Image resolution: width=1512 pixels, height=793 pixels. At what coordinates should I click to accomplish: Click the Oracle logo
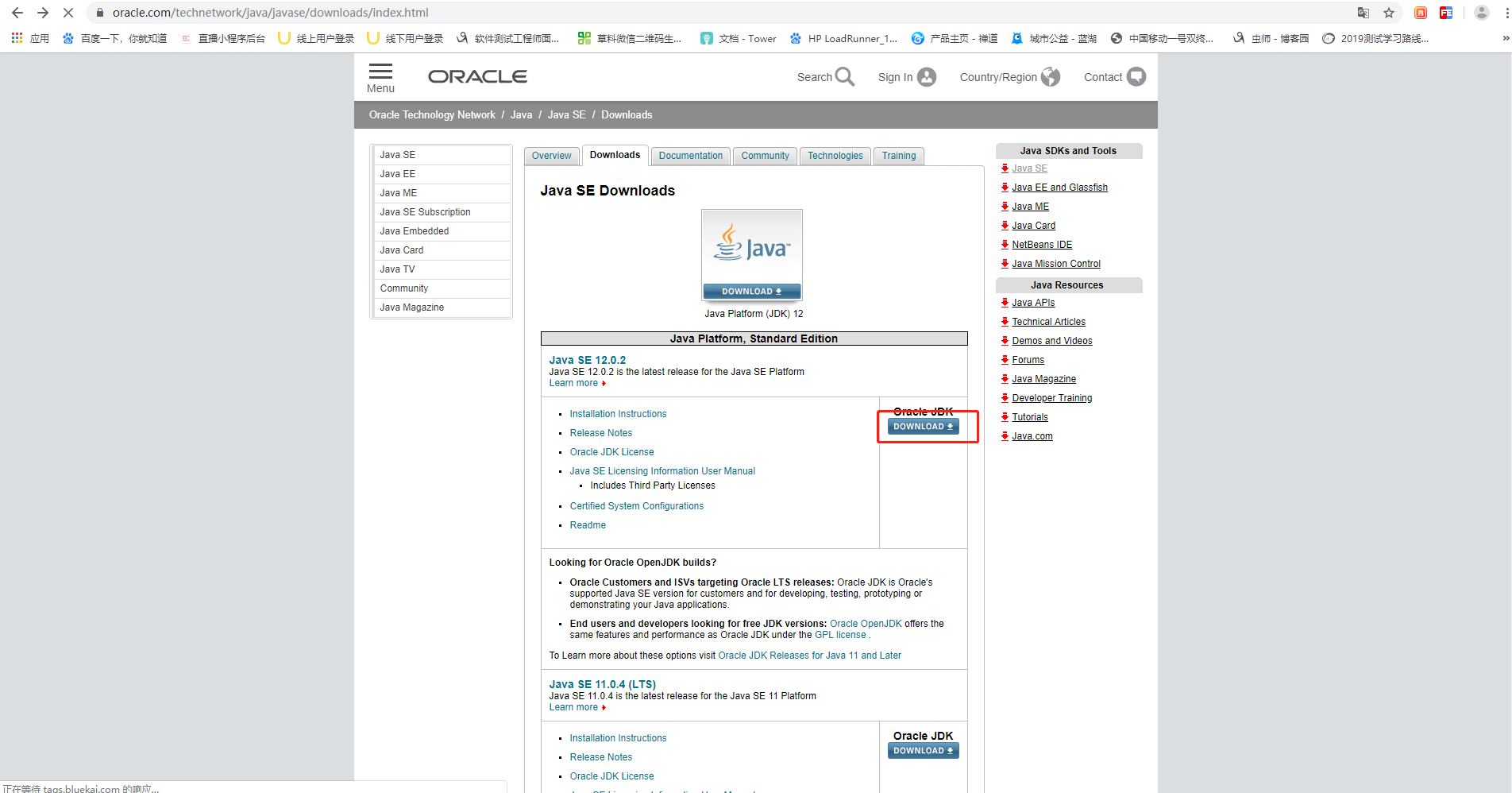477,76
